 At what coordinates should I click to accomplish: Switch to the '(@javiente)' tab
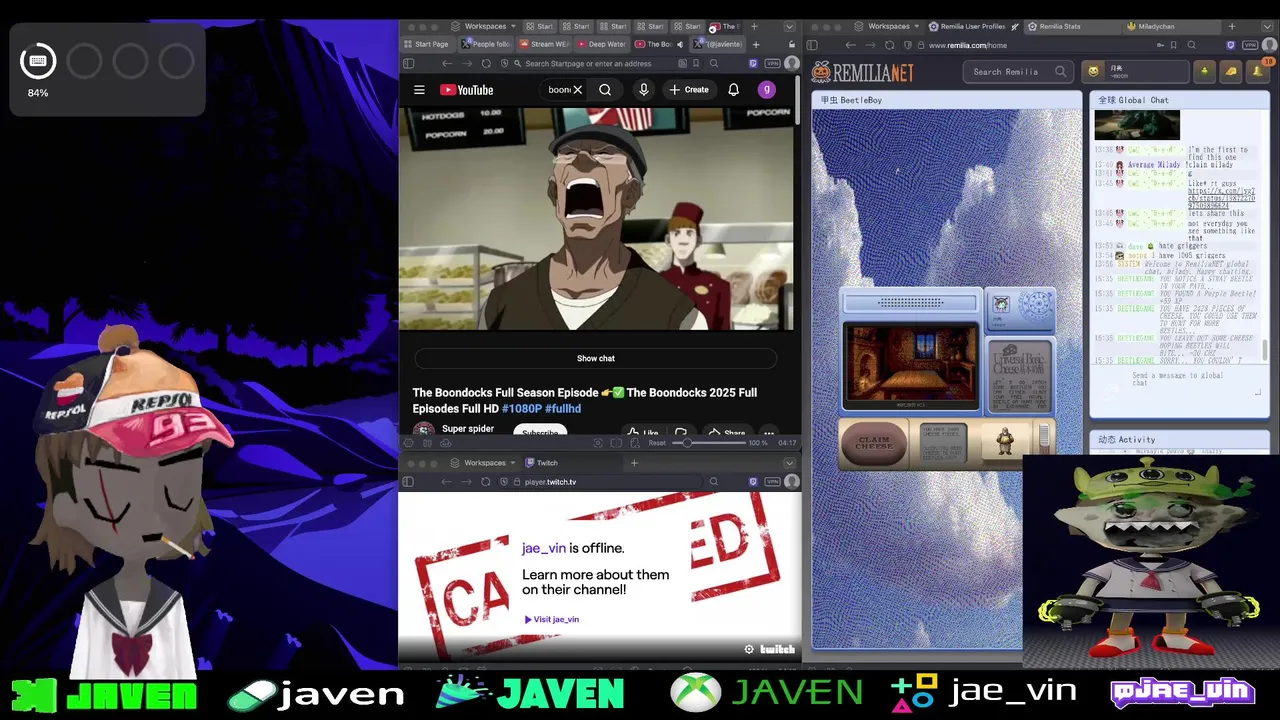click(x=720, y=44)
